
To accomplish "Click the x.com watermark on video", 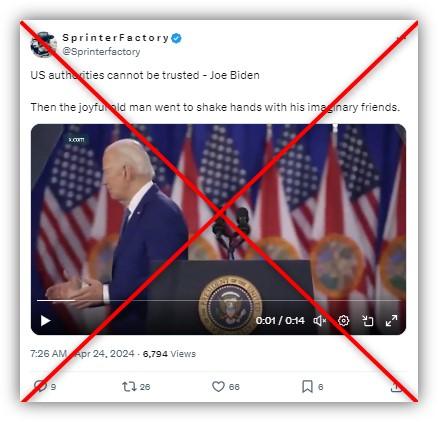I will [x=76, y=139].
